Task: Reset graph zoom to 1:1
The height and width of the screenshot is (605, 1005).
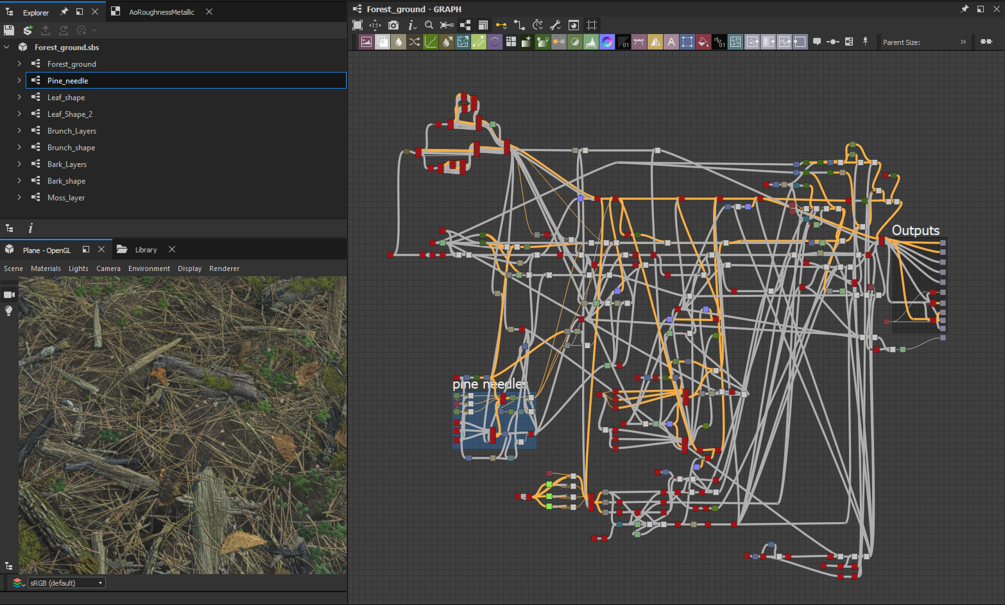Action: pyautogui.click(x=375, y=25)
